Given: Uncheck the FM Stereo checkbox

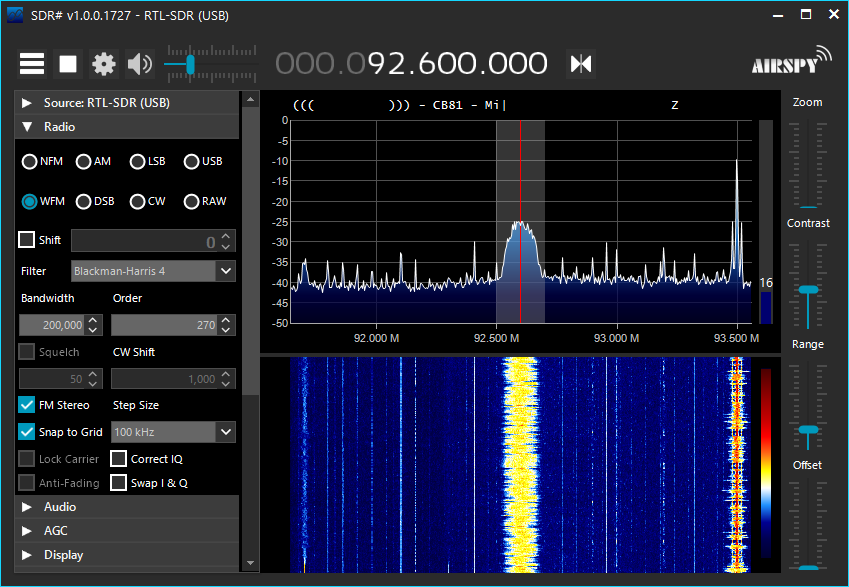Looking at the screenshot, I should click(27, 405).
